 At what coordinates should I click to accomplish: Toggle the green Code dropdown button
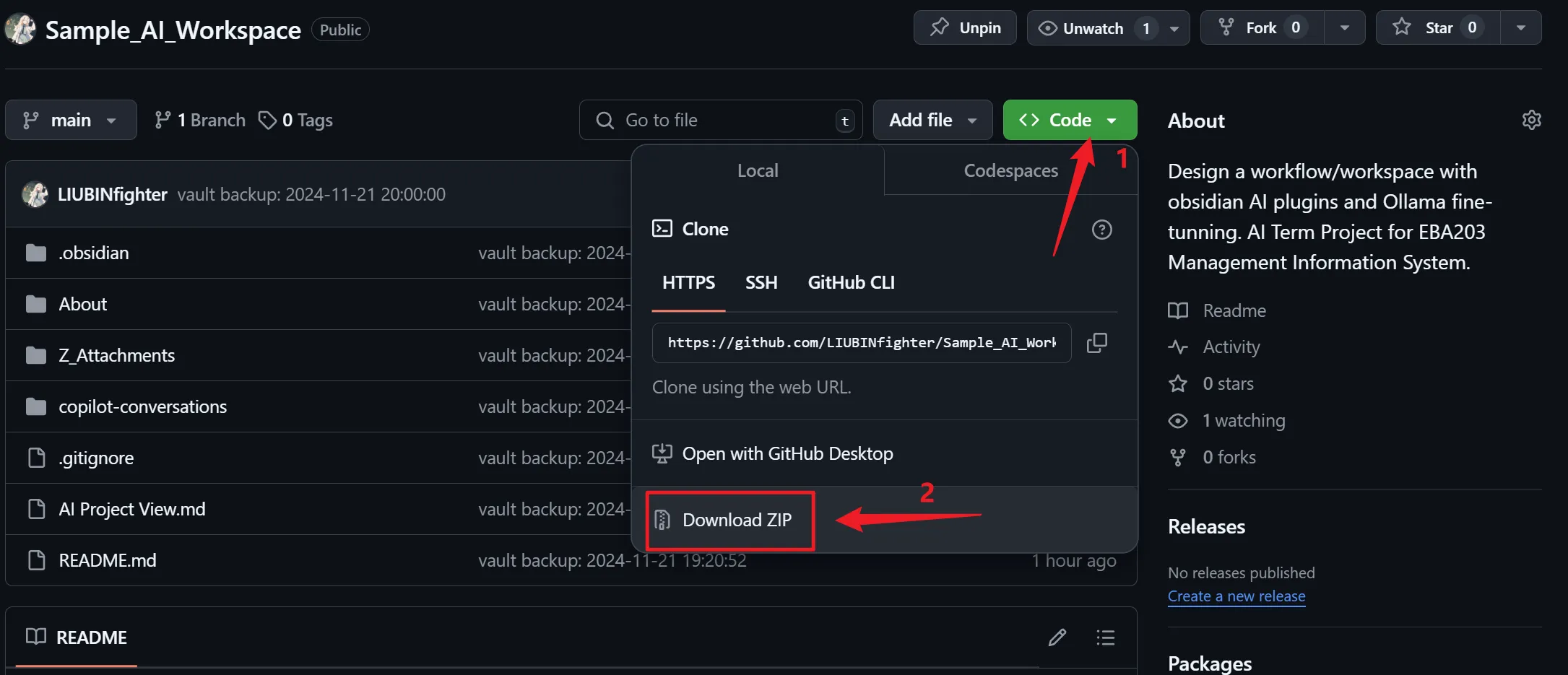click(1070, 120)
